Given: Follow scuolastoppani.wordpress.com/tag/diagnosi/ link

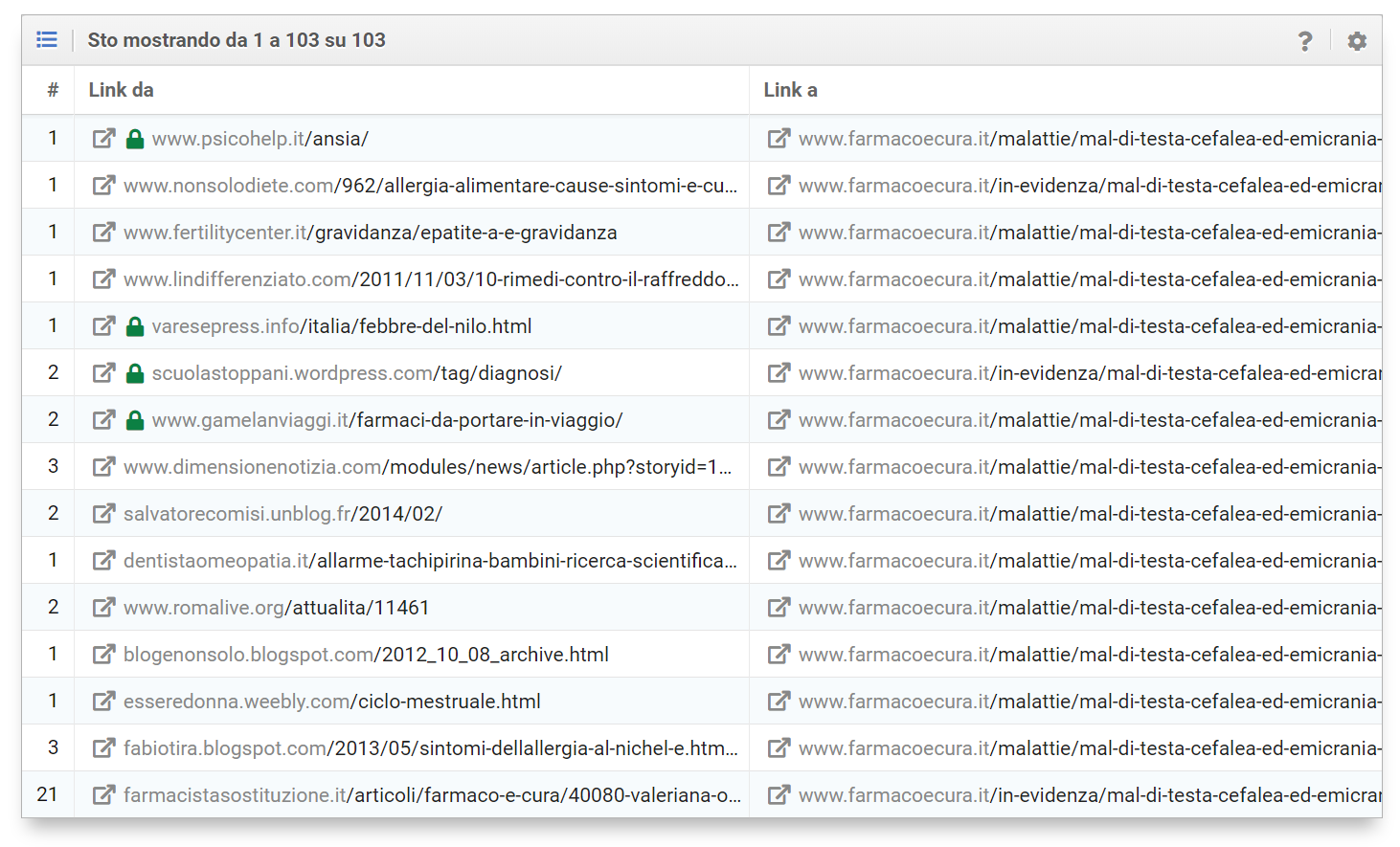Looking at the screenshot, I should (x=356, y=373).
